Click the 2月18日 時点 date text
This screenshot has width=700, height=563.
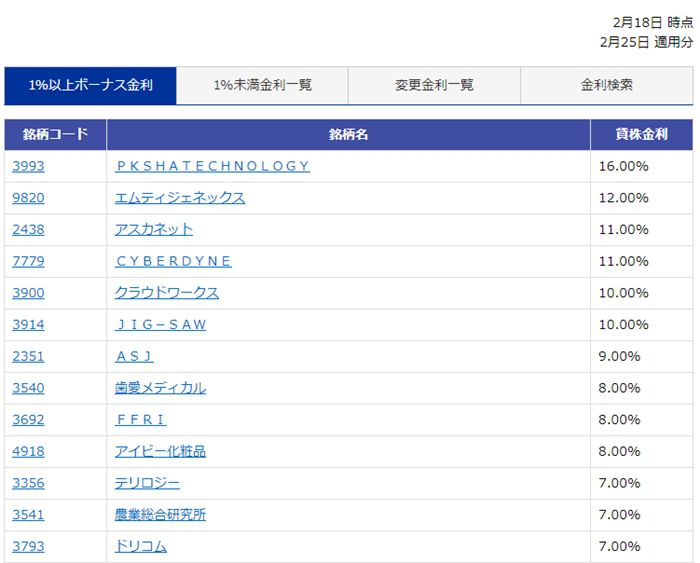pyautogui.click(x=653, y=22)
